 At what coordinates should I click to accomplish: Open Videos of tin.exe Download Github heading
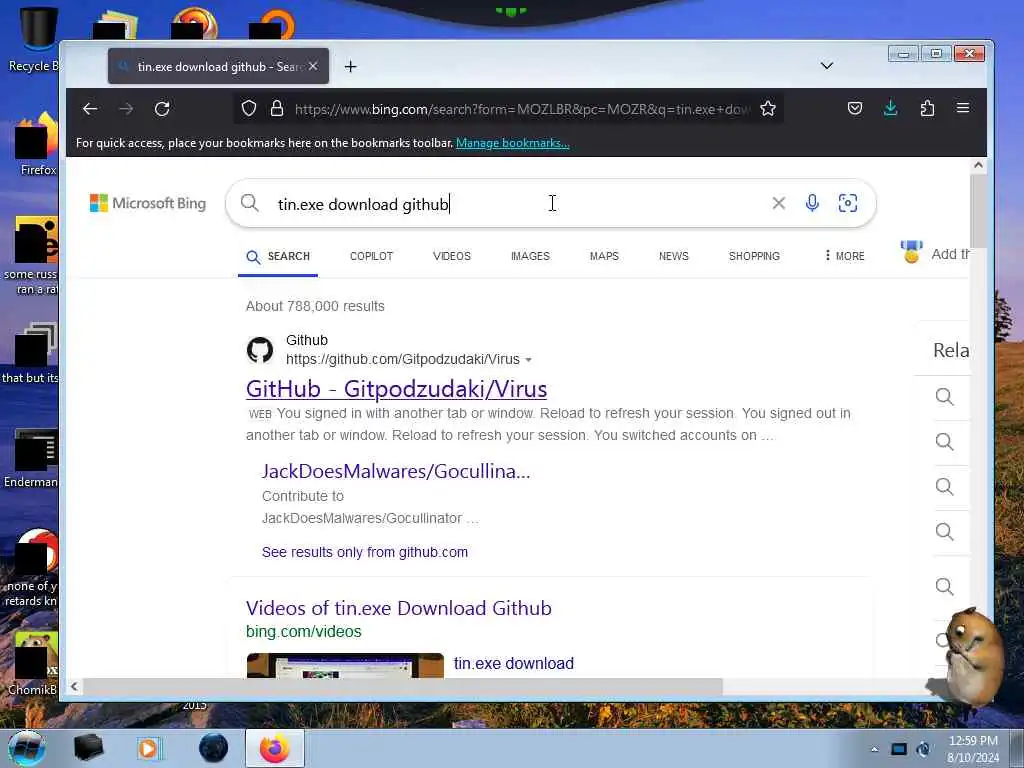coord(398,609)
